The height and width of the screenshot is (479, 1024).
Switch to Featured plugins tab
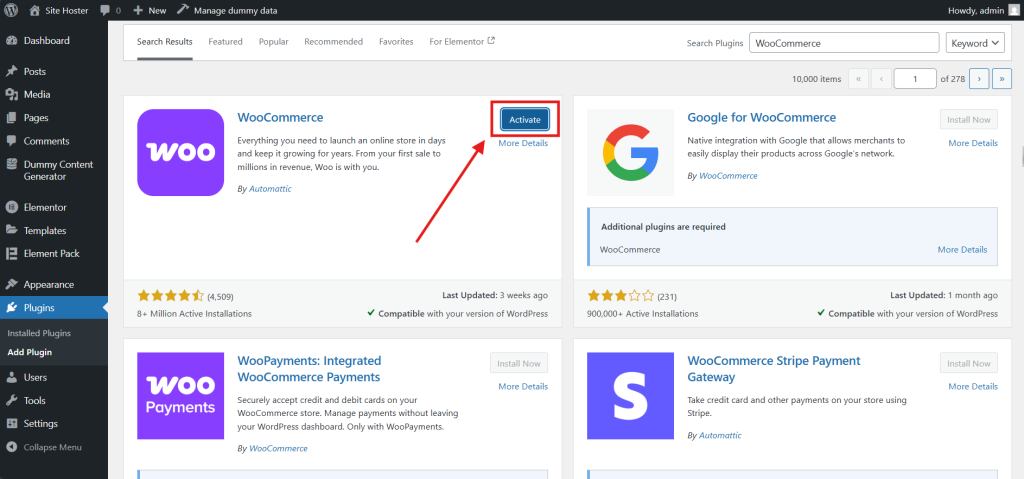point(225,42)
